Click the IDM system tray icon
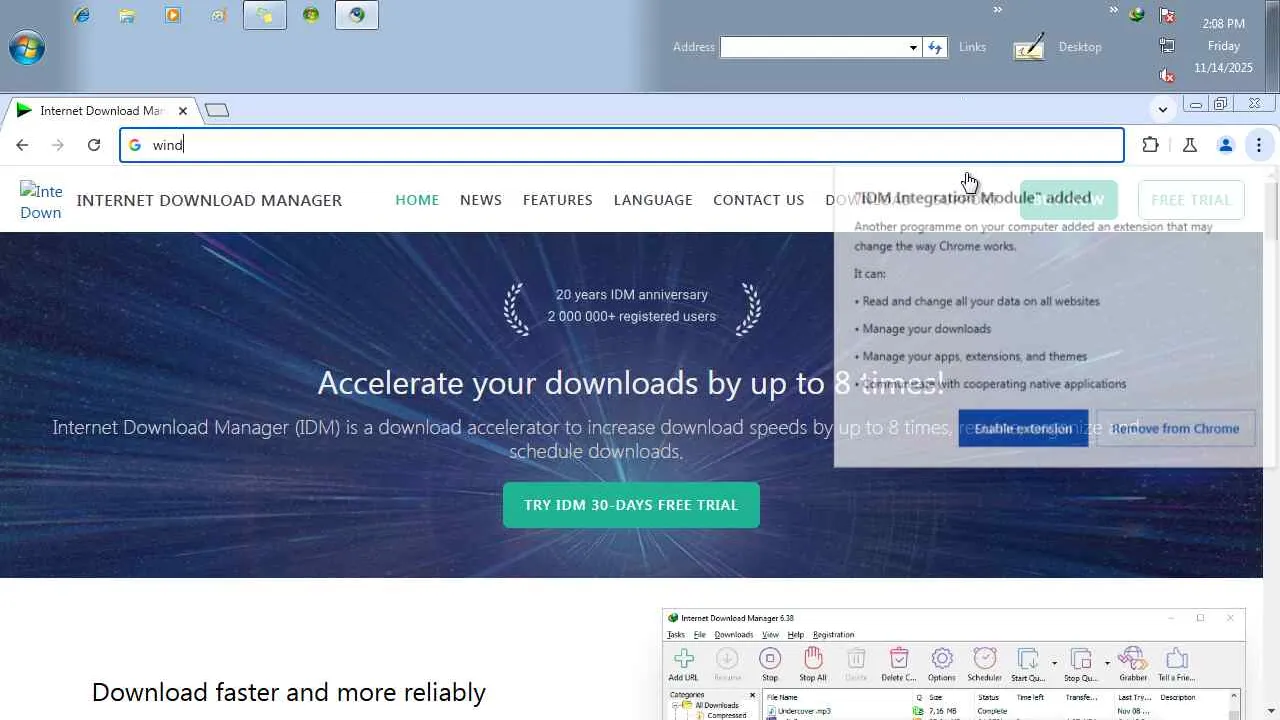Image resolution: width=1280 pixels, height=720 pixels. (x=1137, y=15)
